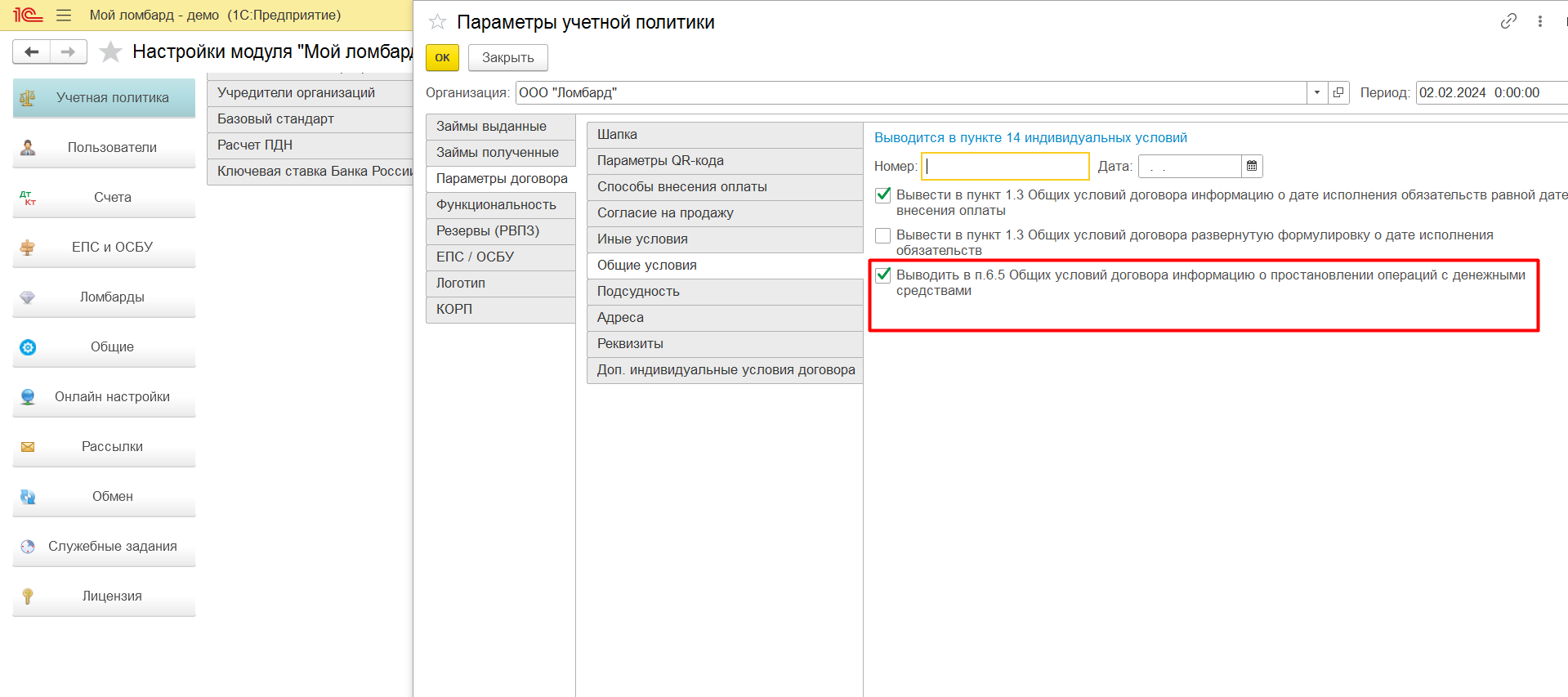Open Счета settings section
The image size is (1568, 697).
pyautogui.click(x=104, y=198)
